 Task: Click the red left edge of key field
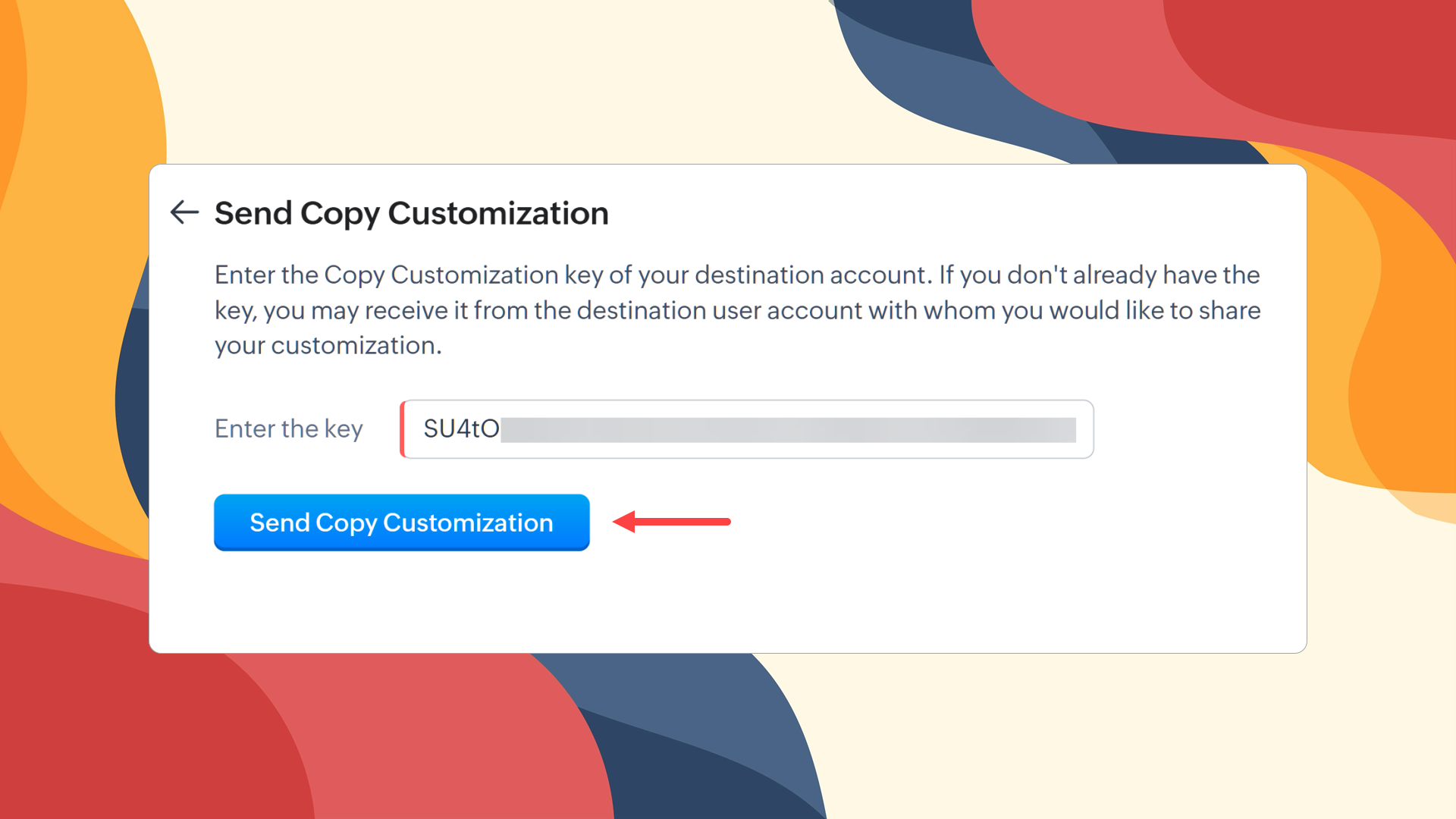tap(403, 429)
